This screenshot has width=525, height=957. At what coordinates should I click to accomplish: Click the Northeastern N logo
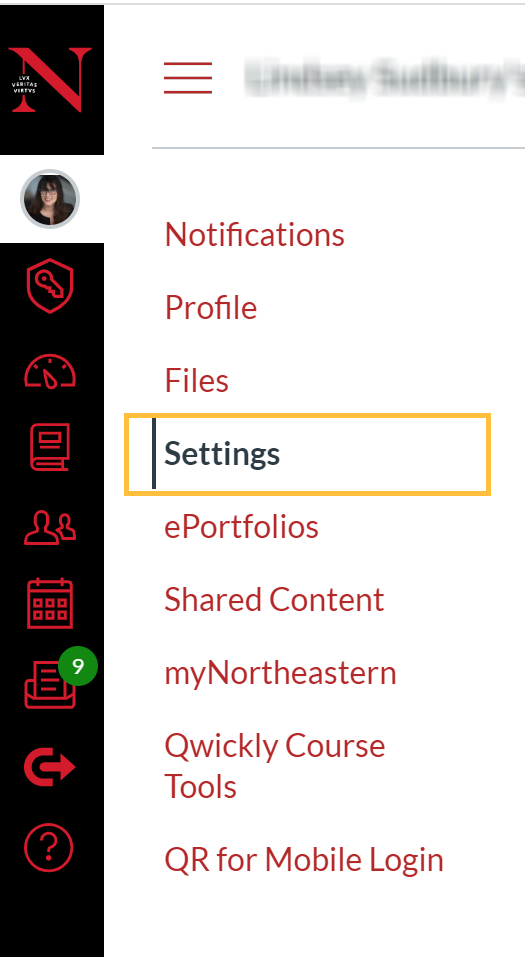tap(50, 79)
